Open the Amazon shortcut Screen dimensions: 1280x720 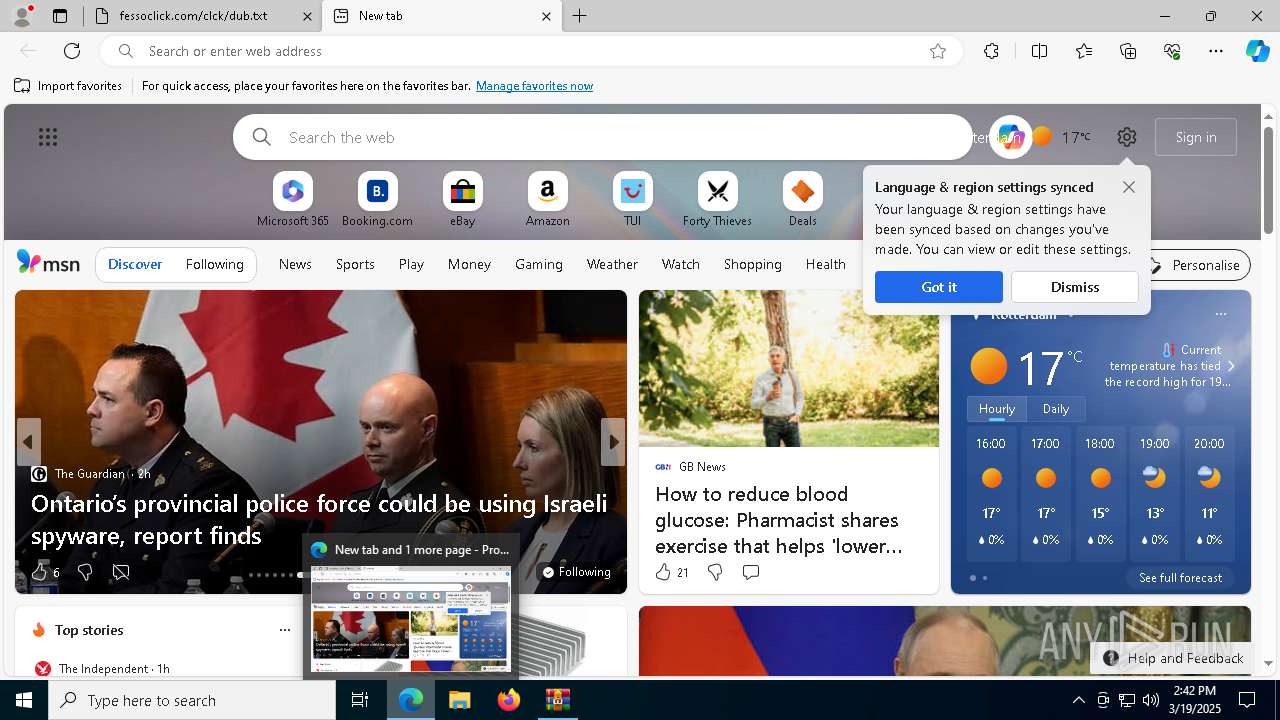(547, 200)
